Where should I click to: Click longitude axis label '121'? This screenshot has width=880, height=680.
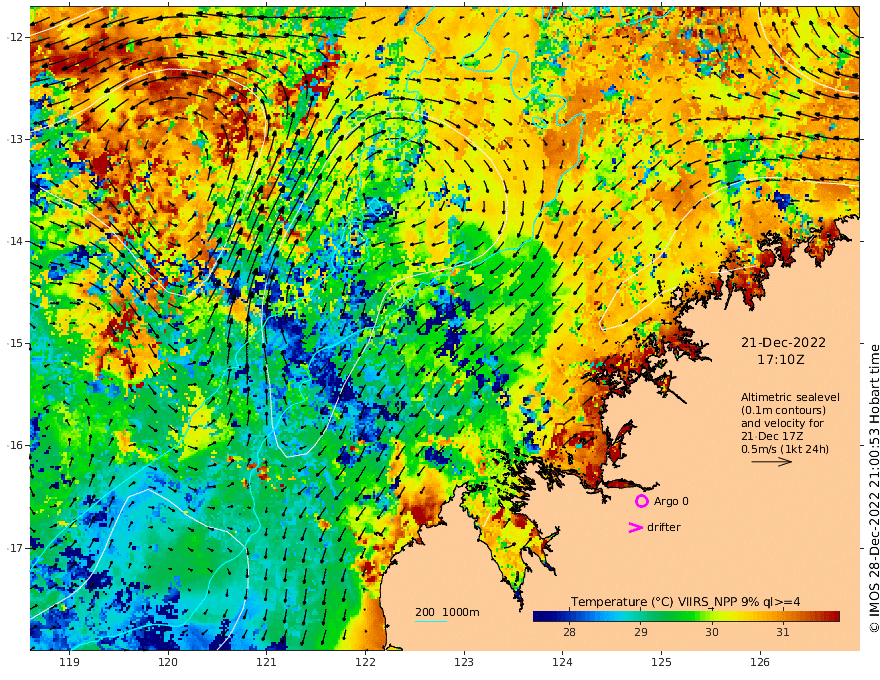pyautogui.click(x=267, y=662)
